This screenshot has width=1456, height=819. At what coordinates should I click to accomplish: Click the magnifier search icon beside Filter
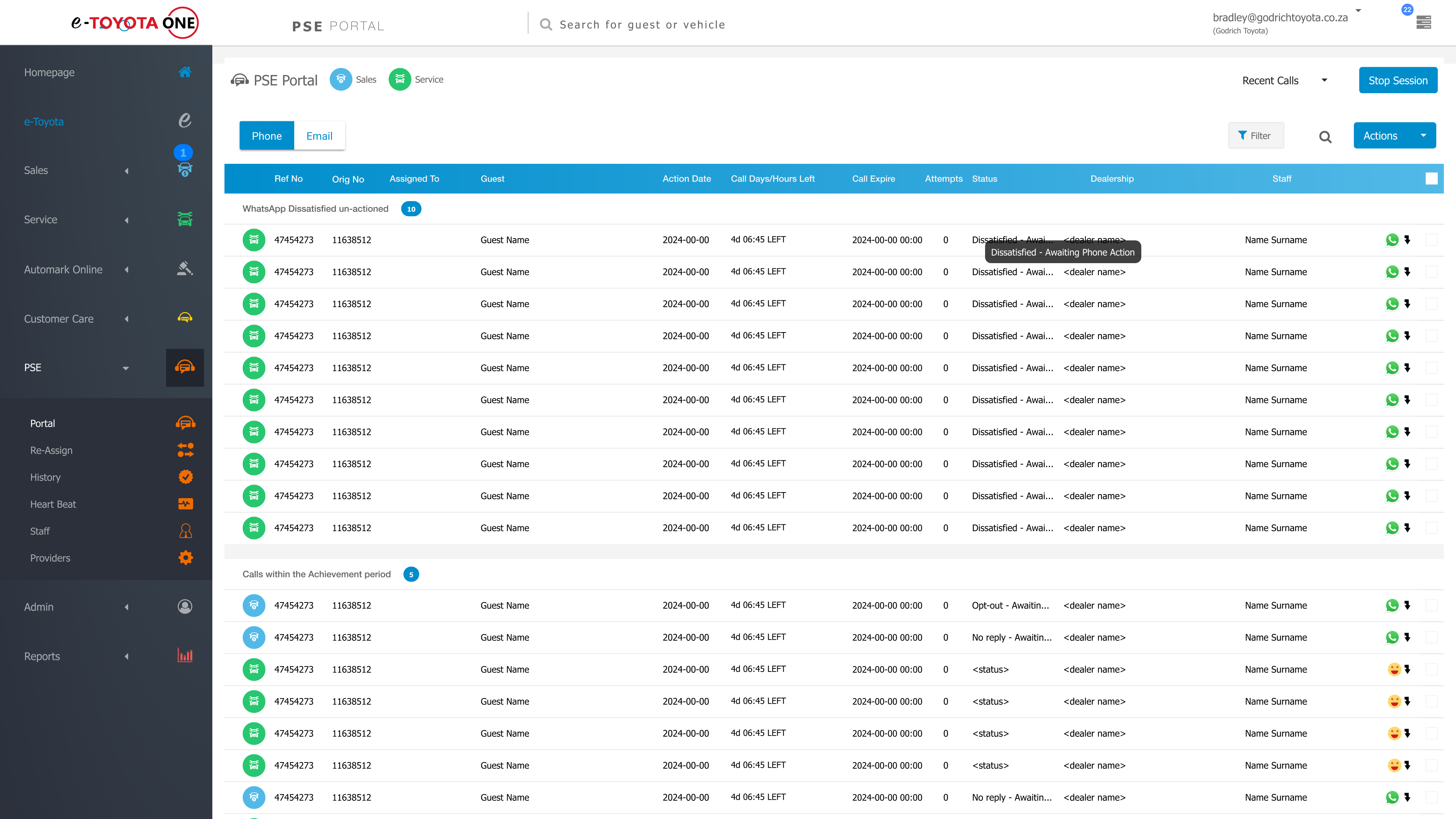(x=1325, y=137)
